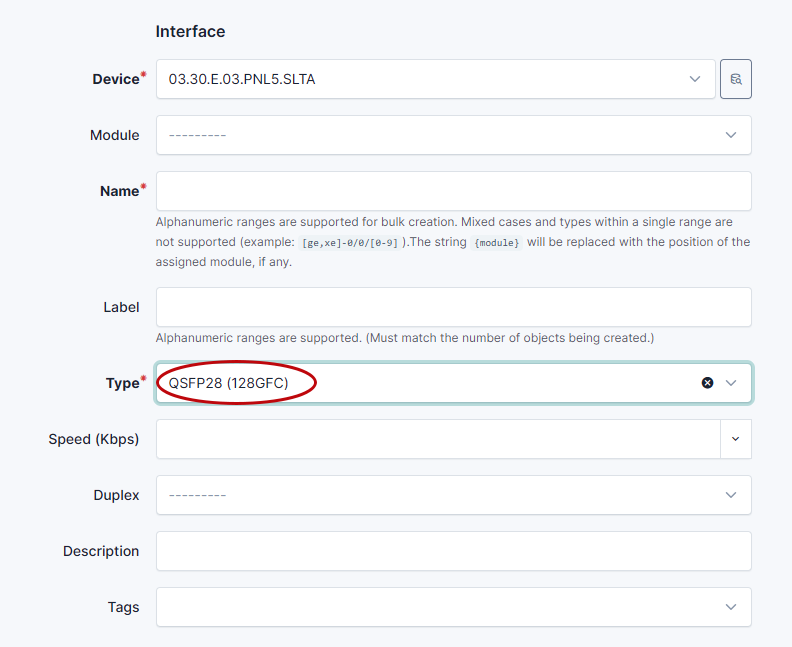Click the Duplex placeholder dashes
Viewport: 792px width, 647px height.
[197, 495]
